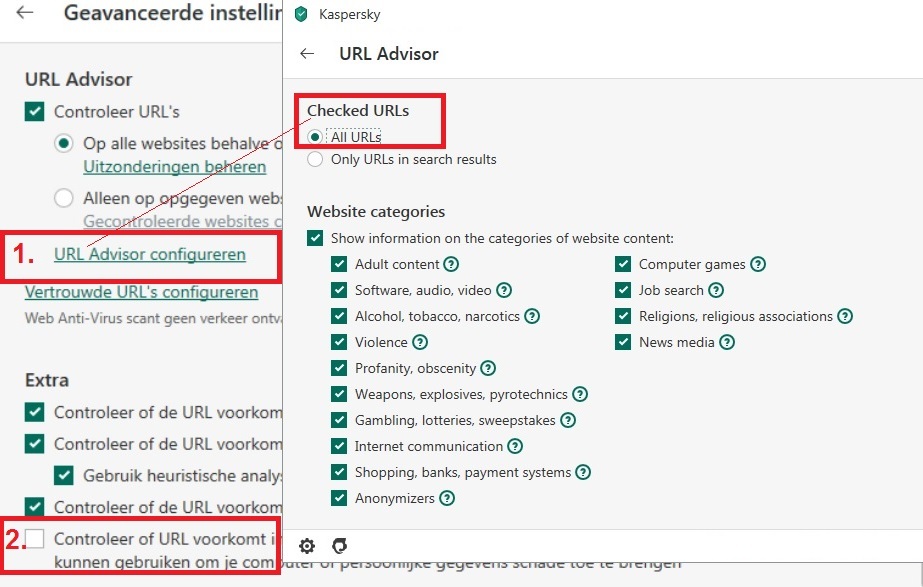
Task: Open Uitzonderingen beheren link
Action: tap(175, 167)
